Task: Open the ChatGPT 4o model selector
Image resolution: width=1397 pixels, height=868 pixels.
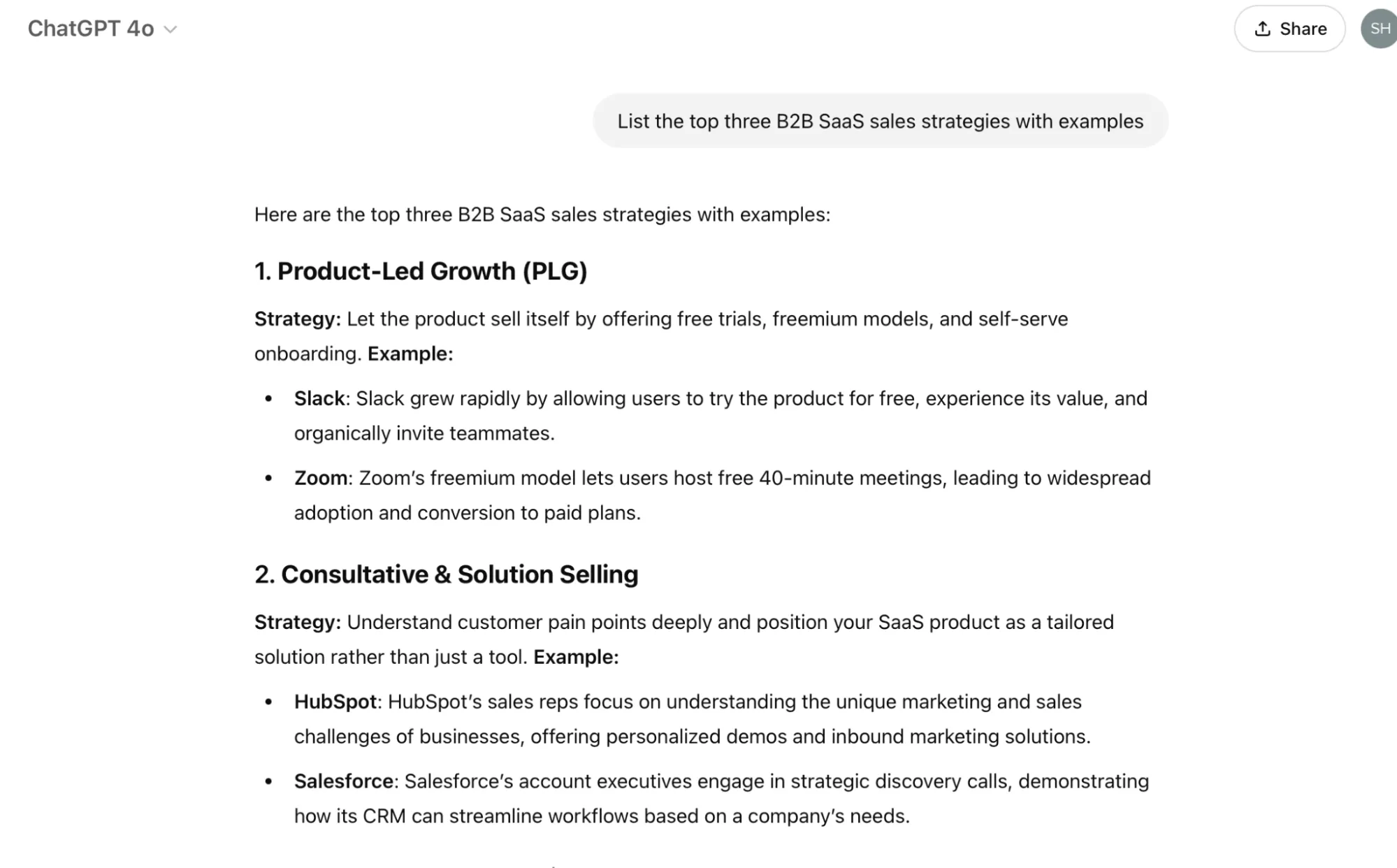Action: click(x=102, y=29)
